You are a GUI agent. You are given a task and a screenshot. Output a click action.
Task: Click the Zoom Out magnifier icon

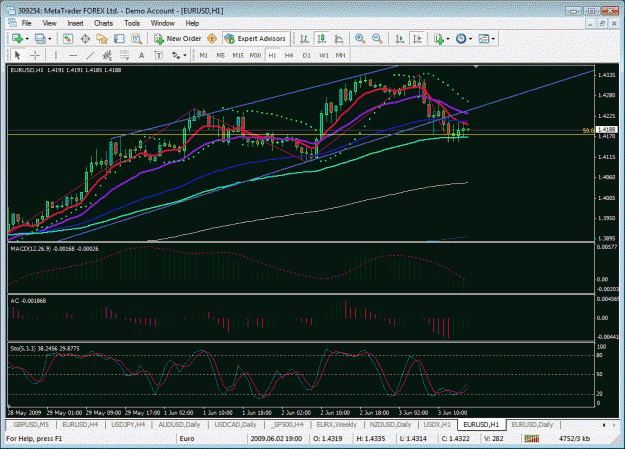coord(377,39)
